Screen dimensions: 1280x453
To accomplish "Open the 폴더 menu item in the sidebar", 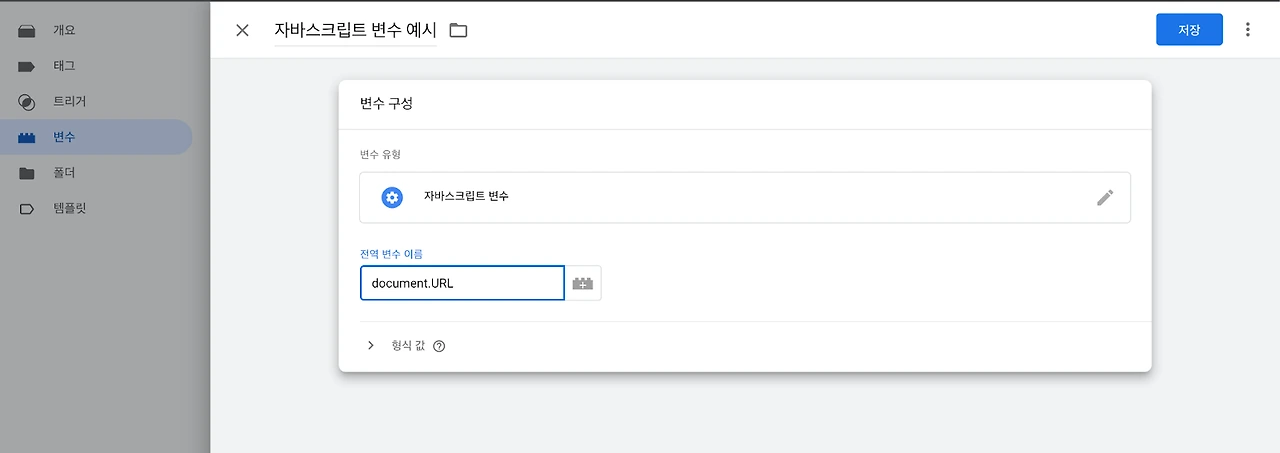I will pos(64,173).
